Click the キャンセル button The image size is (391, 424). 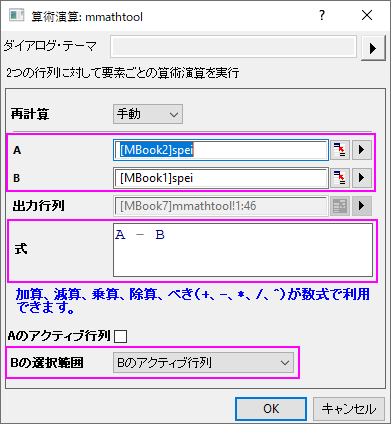[x=349, y=409]
